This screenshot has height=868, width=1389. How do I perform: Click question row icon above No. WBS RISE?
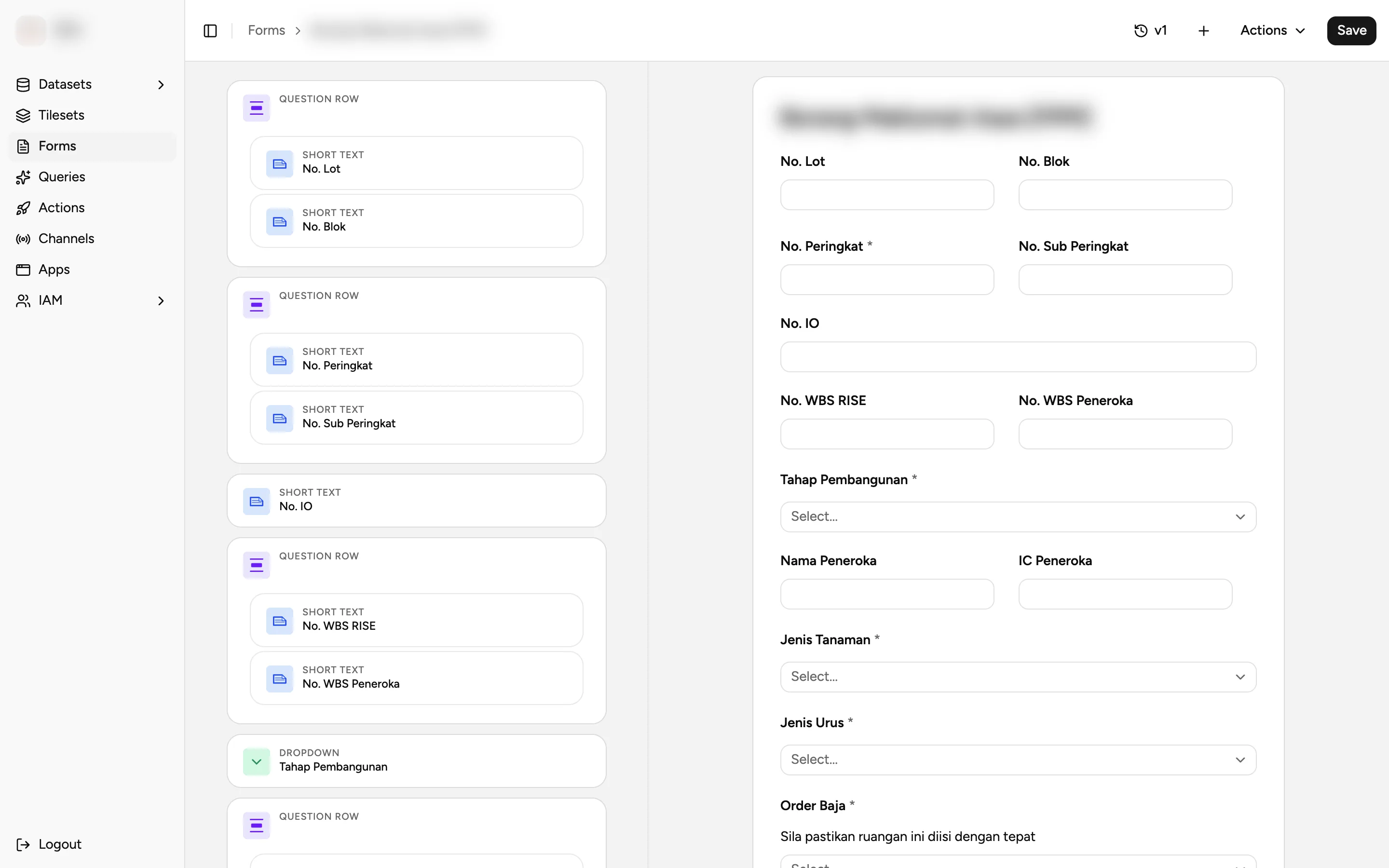pos(257,565)
